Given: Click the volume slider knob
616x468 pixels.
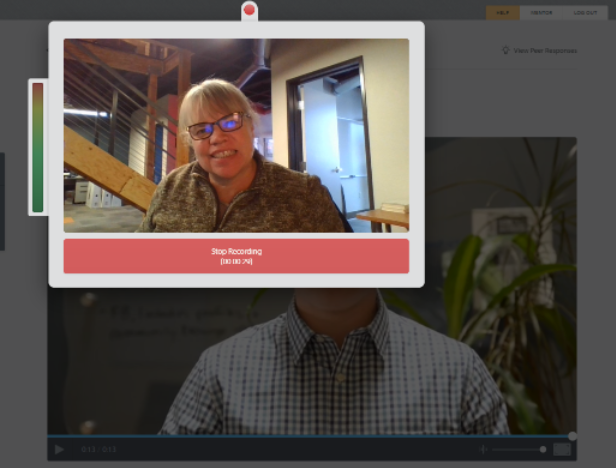Looking at the screenshot, I should click(543, 449).
